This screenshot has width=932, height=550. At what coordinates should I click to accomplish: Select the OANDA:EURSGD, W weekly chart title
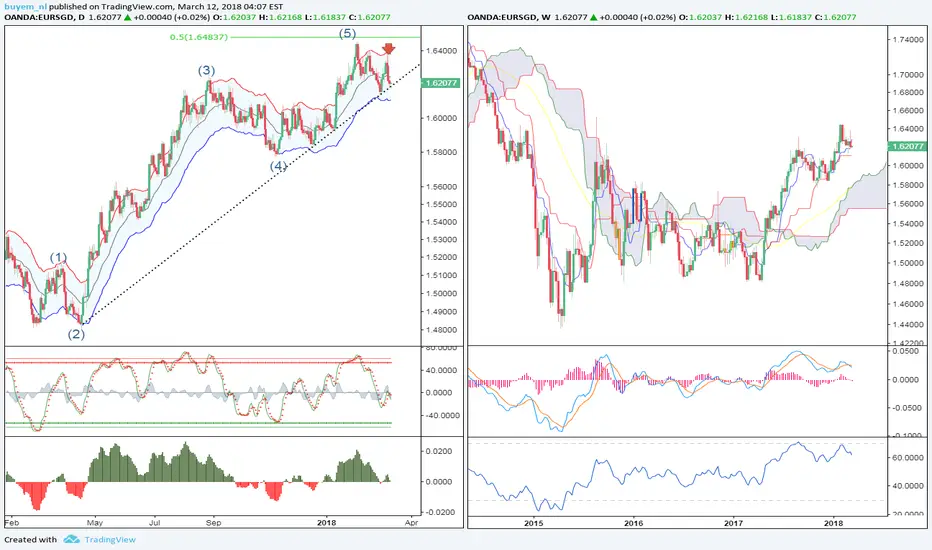click(509, 17)
